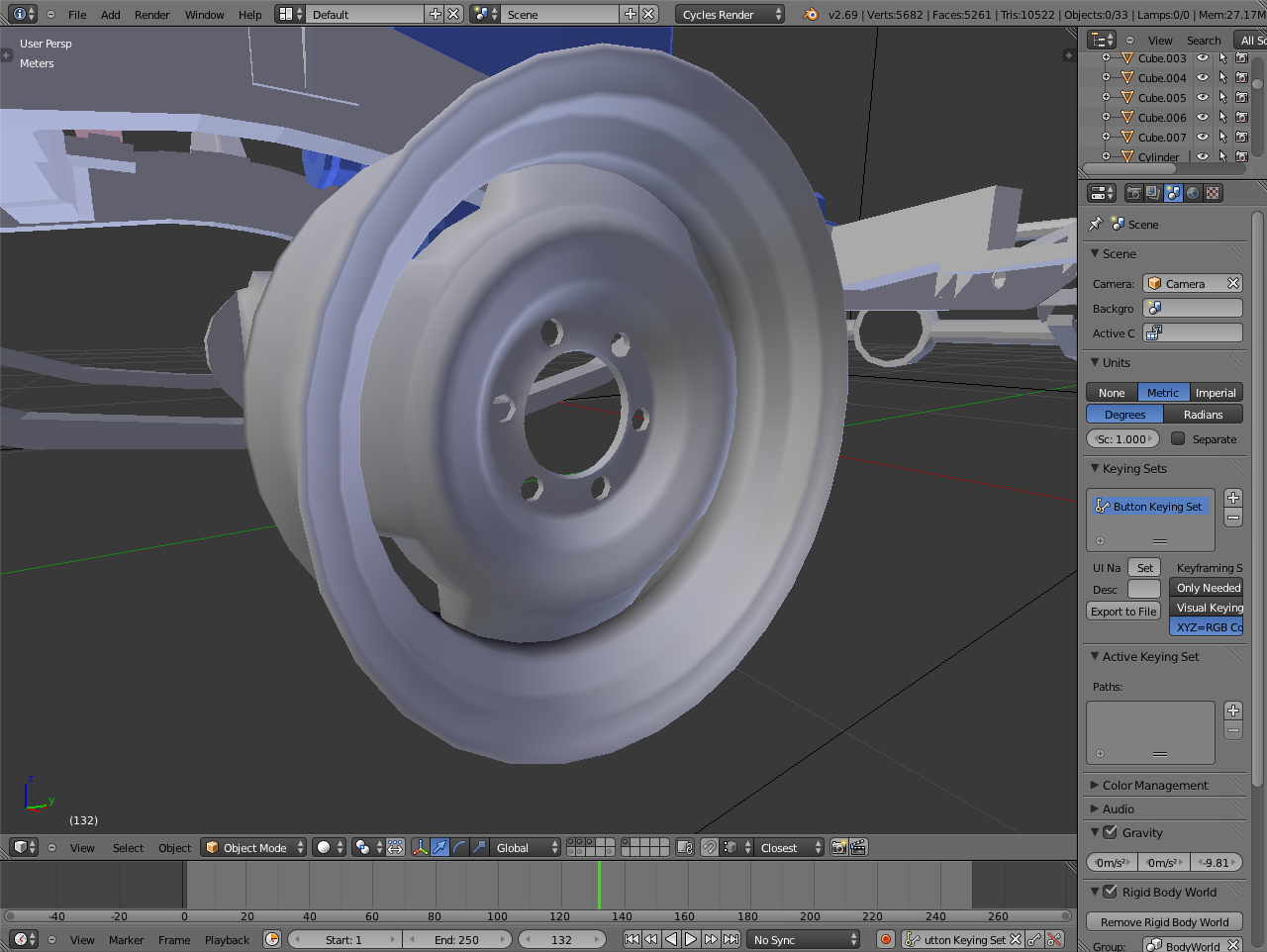Viewport: 1267px width, 952px height.
Task: Open the Object Mode dropdown
Action: [253, 847]
